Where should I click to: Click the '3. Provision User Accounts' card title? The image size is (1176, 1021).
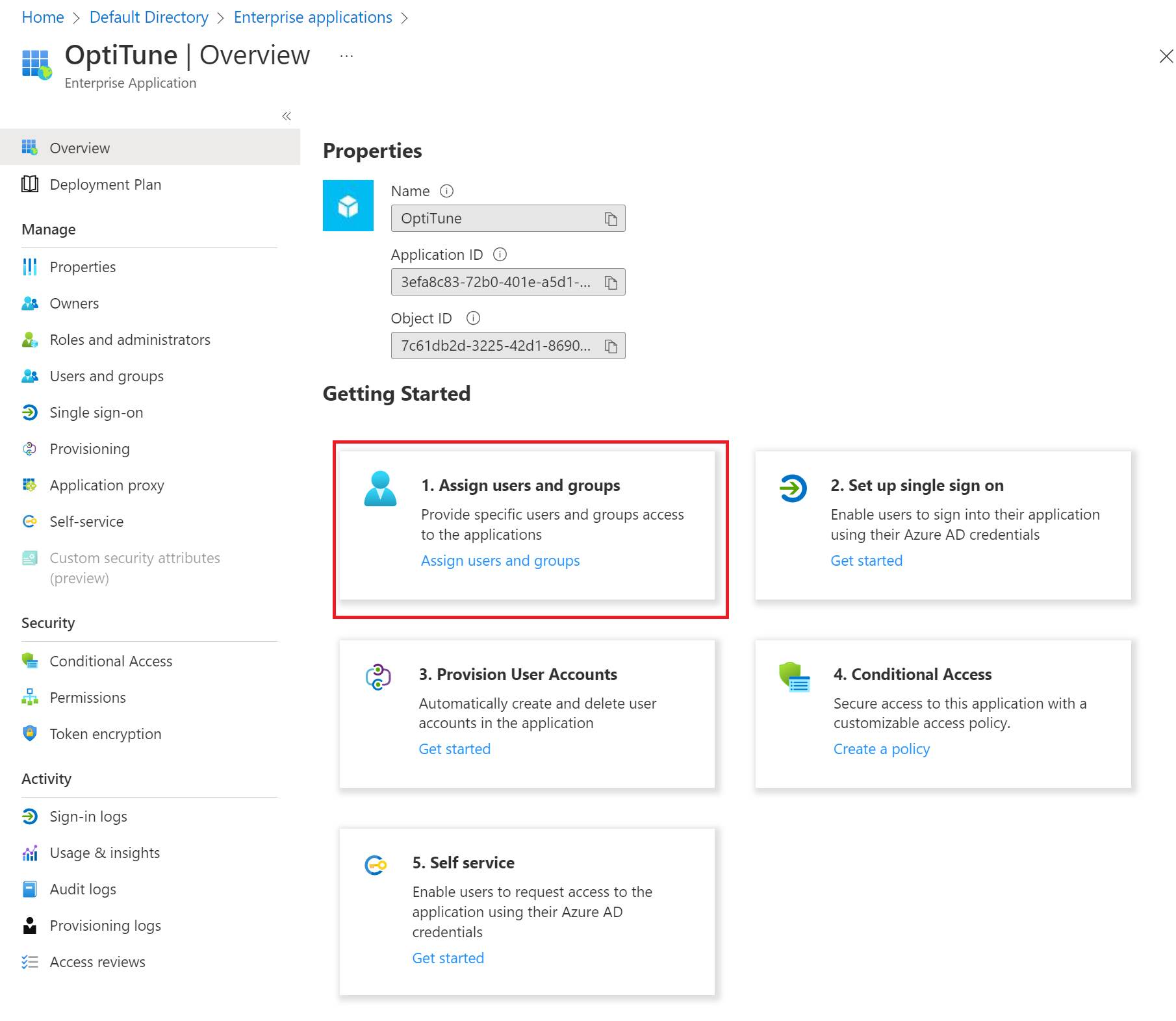[x=518, y=674]
